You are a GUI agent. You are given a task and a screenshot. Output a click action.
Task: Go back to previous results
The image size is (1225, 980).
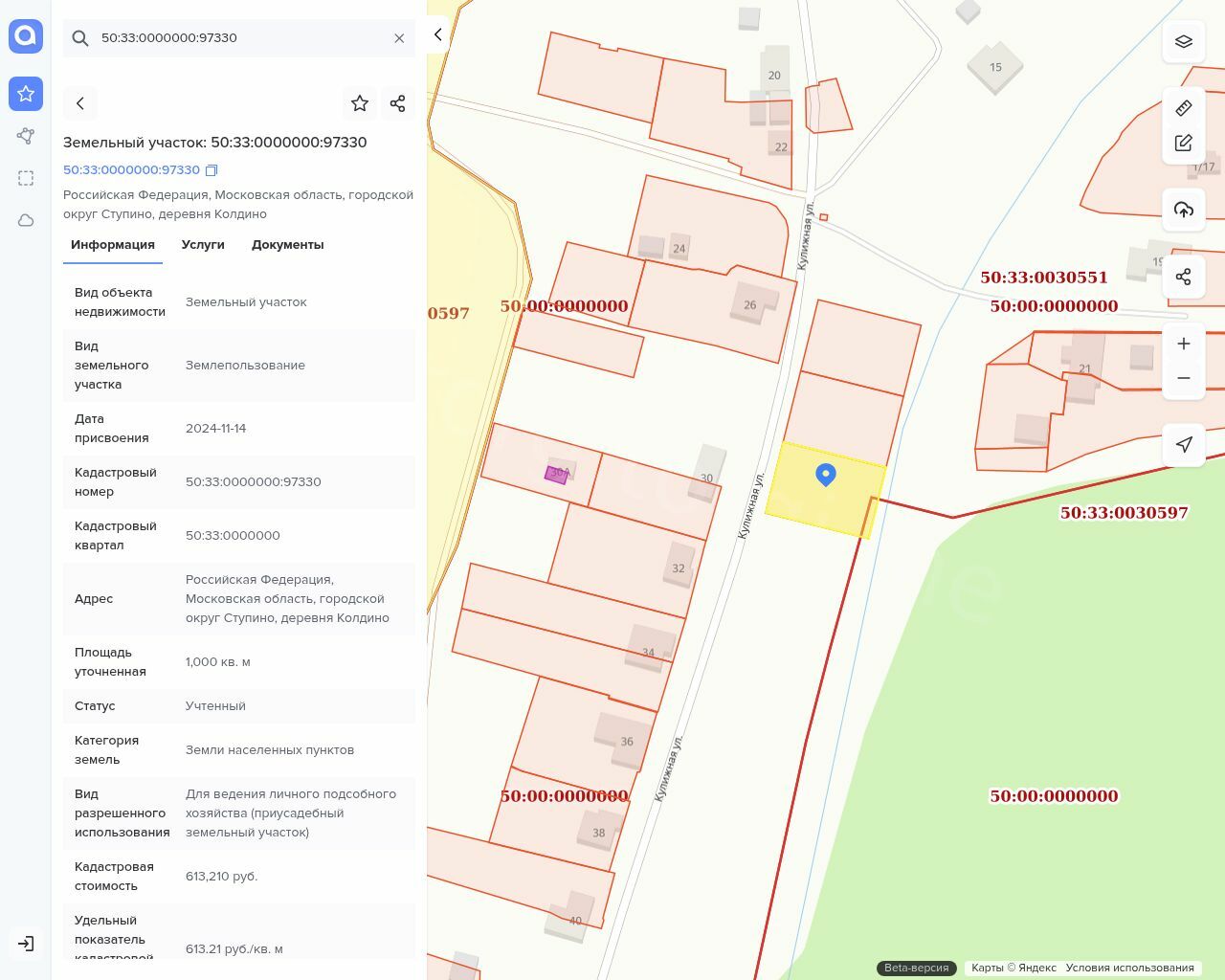point(80,103)
